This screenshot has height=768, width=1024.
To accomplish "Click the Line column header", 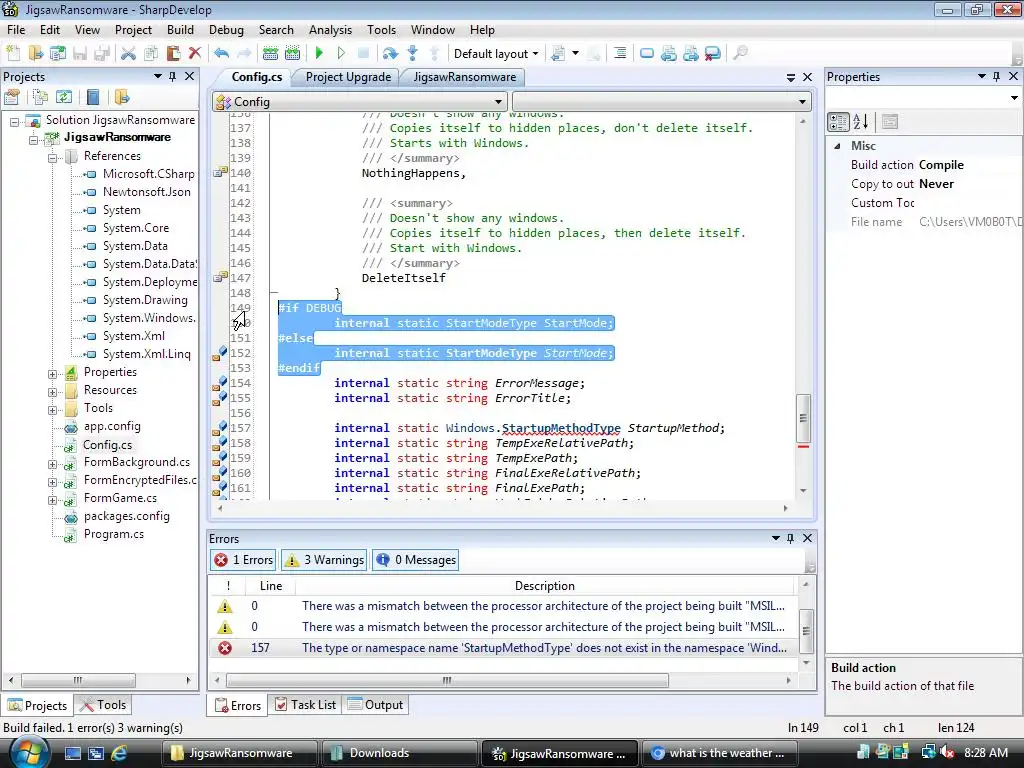I will point(270,586).
